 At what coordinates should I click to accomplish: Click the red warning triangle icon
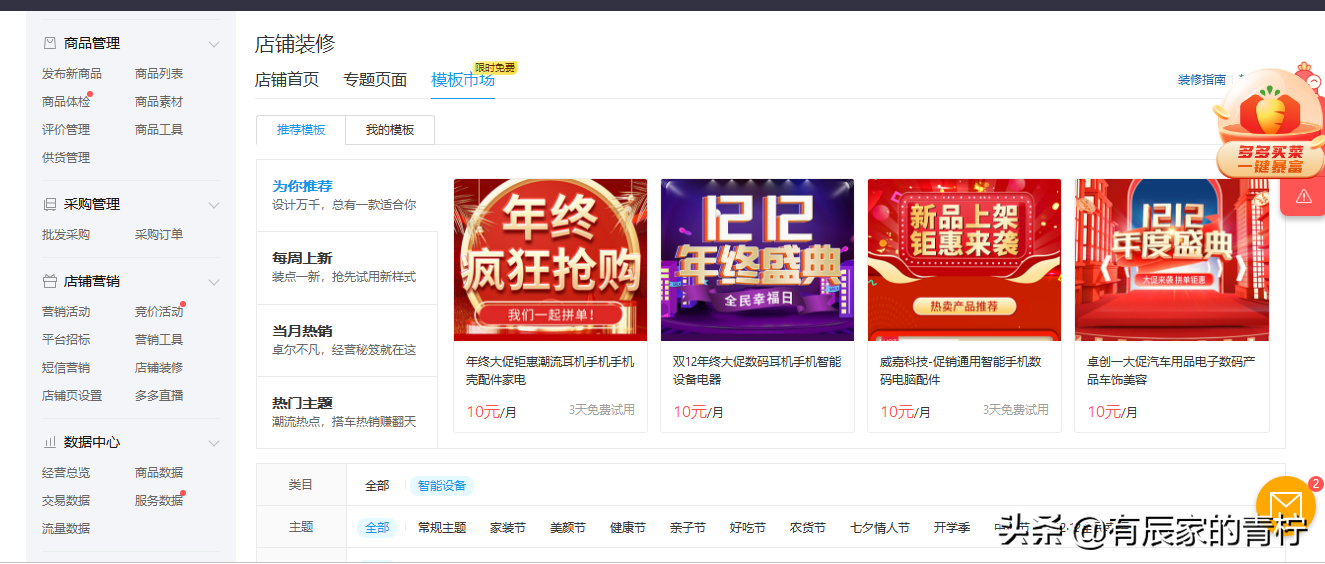tap(1303, 197)
